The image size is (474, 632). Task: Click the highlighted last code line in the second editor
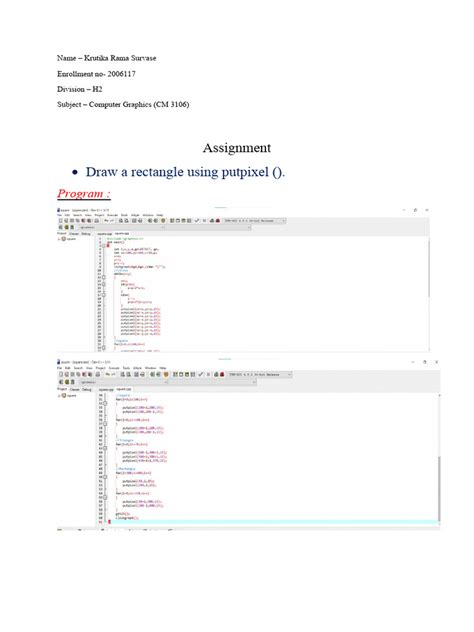273,522
